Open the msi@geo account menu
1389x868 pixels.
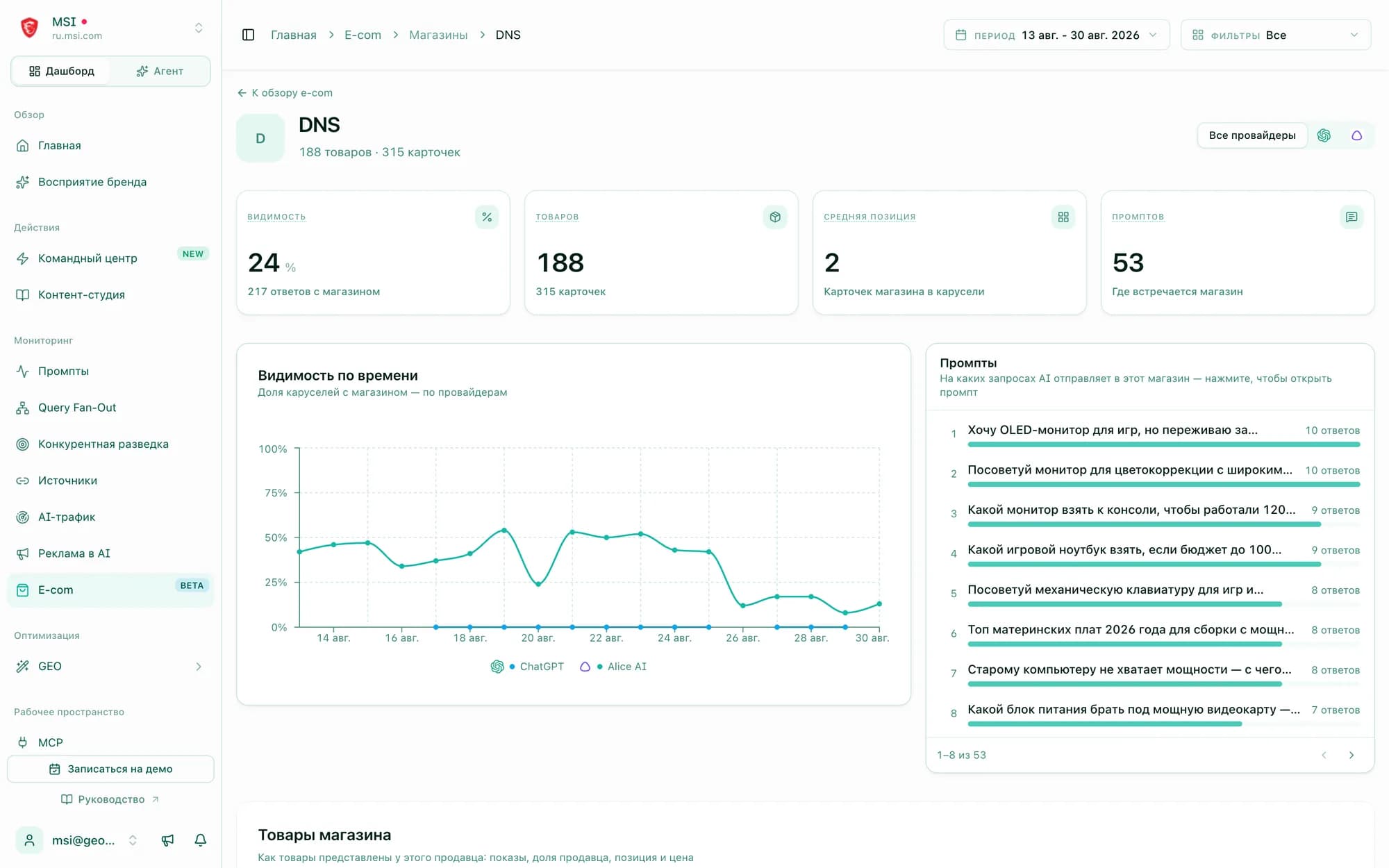[x=76, y=840]
